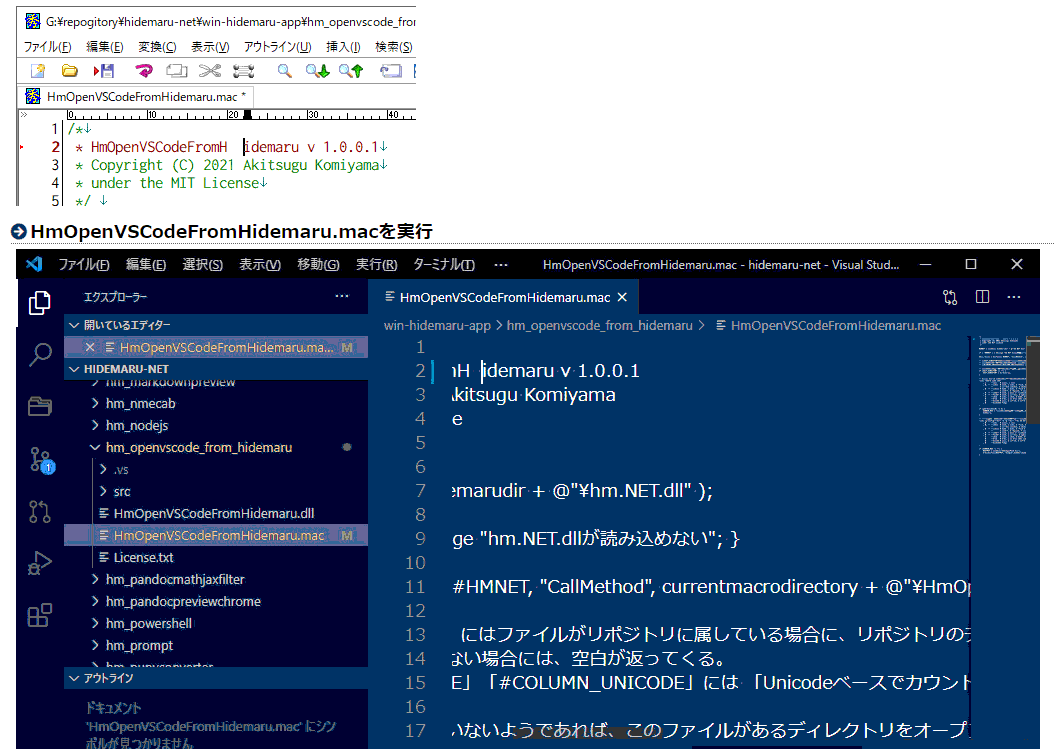This screenshot has height=755, width=1055.
Task: Open Source Control view with badge 1
Action: [41, 460]
